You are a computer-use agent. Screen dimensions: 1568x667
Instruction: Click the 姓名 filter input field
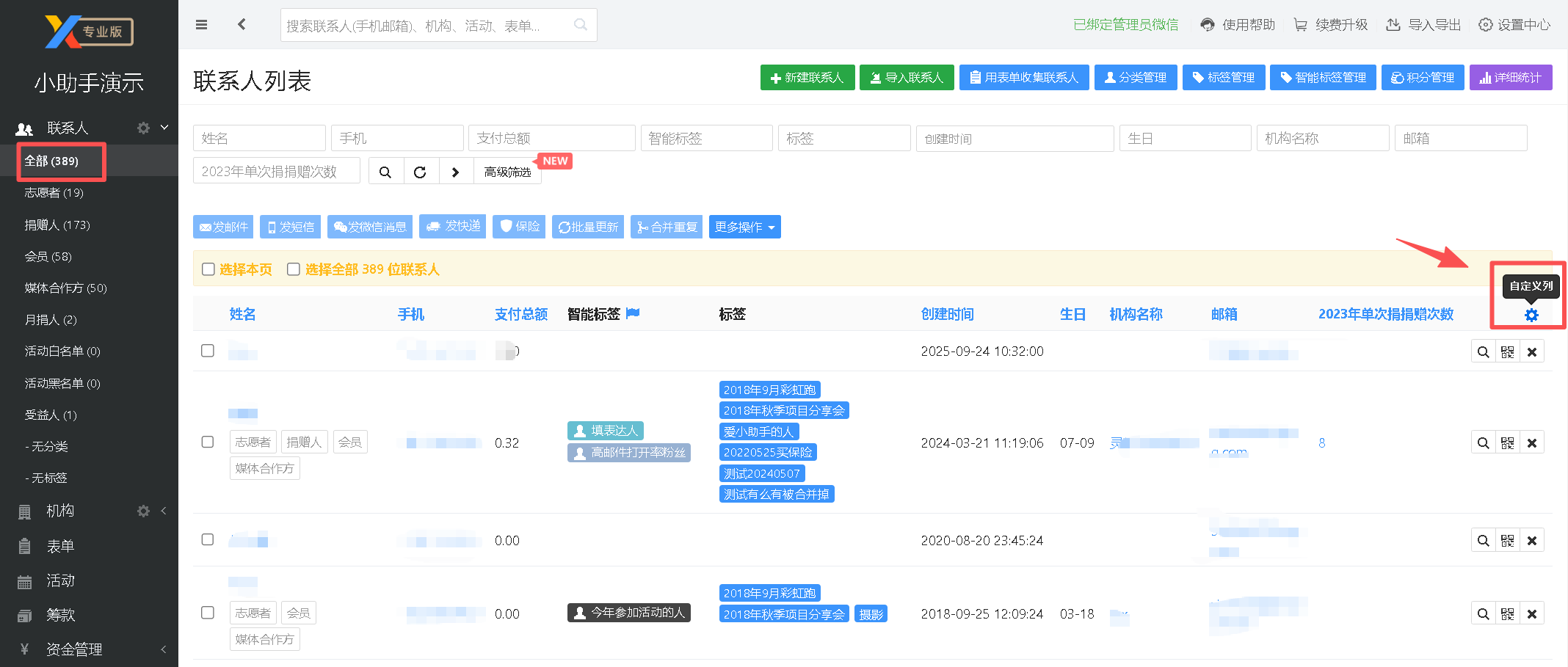[x=259, y=139]
